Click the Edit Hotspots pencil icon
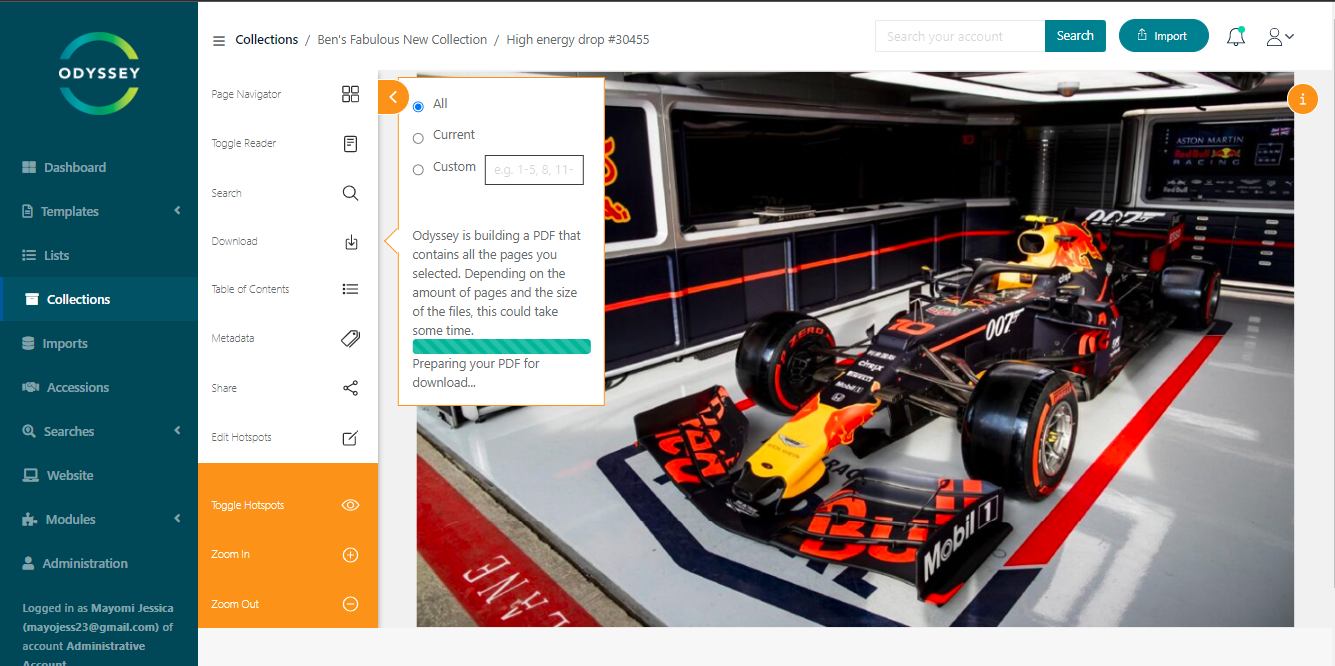 tap(350, 438)
